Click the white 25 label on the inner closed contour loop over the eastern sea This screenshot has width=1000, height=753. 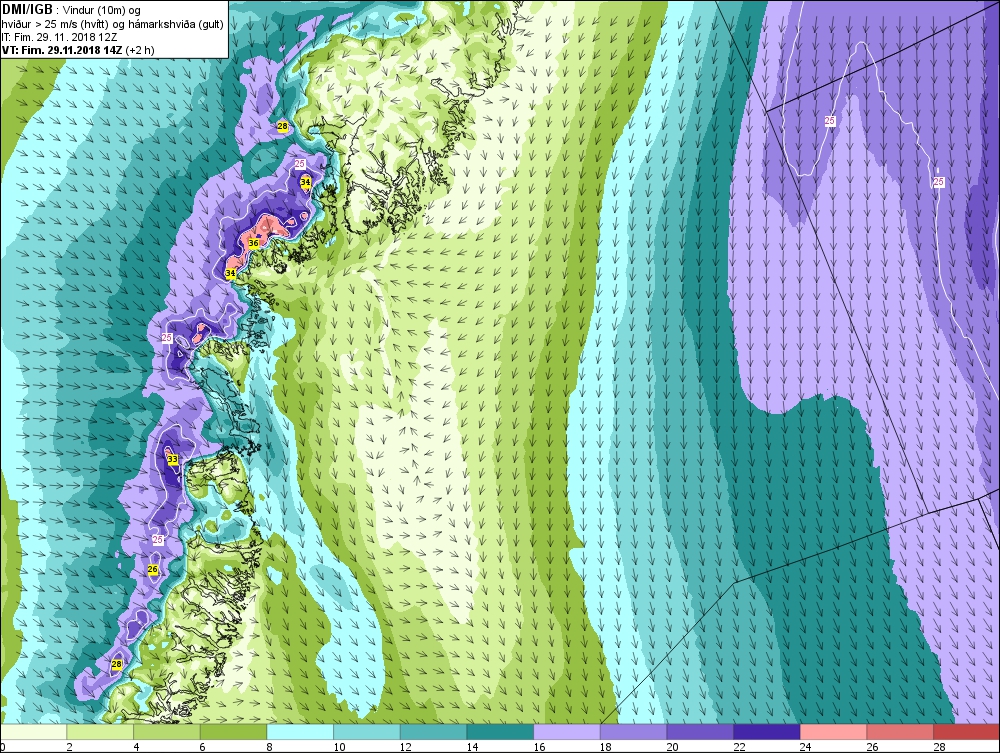(x=830, y=121)
